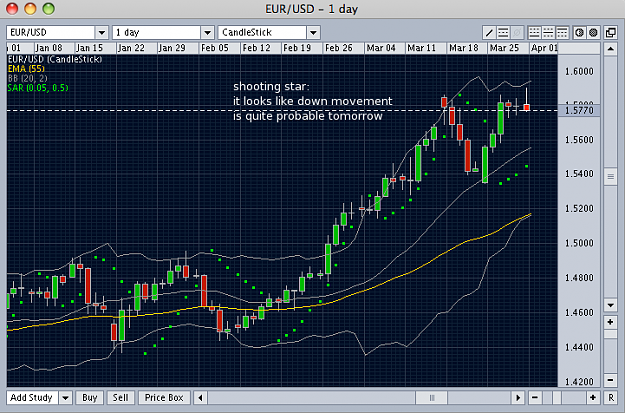The height and width of the screenshot is (413, 625).
Task: Select the trend line drawing tool
Action: pos(489,33)
